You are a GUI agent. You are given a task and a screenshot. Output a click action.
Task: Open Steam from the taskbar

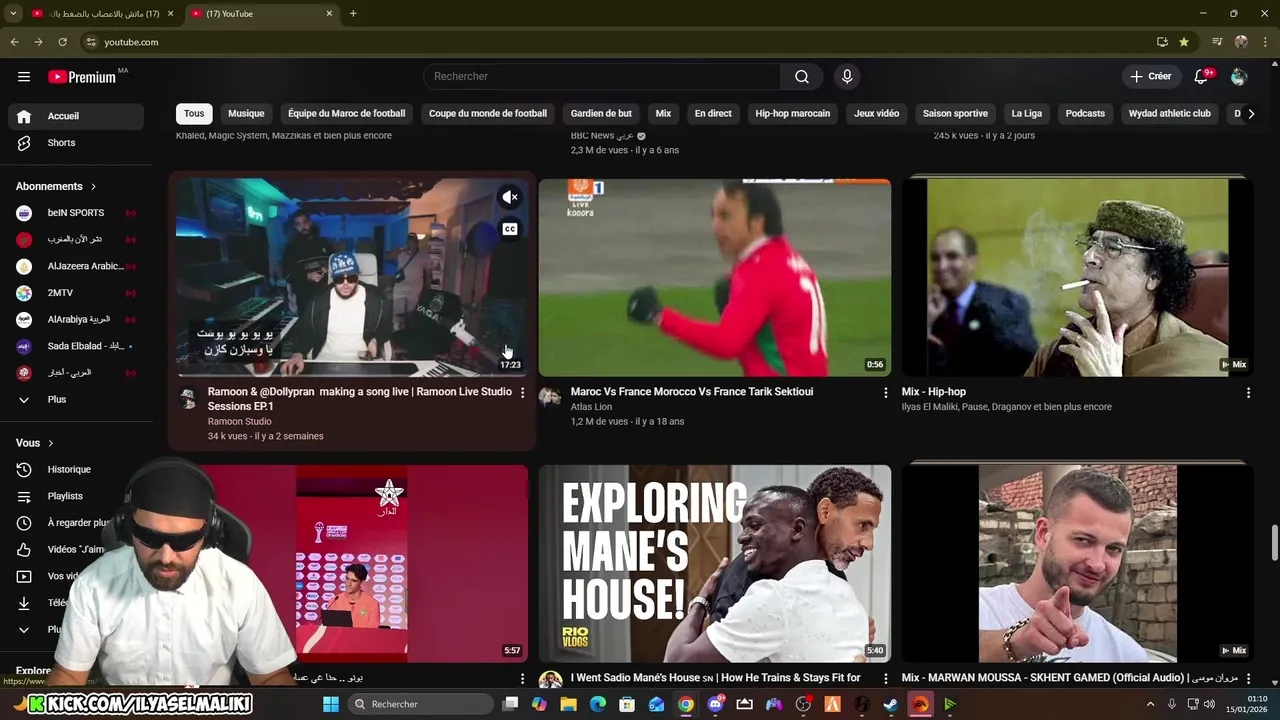(x=890, y=704)
